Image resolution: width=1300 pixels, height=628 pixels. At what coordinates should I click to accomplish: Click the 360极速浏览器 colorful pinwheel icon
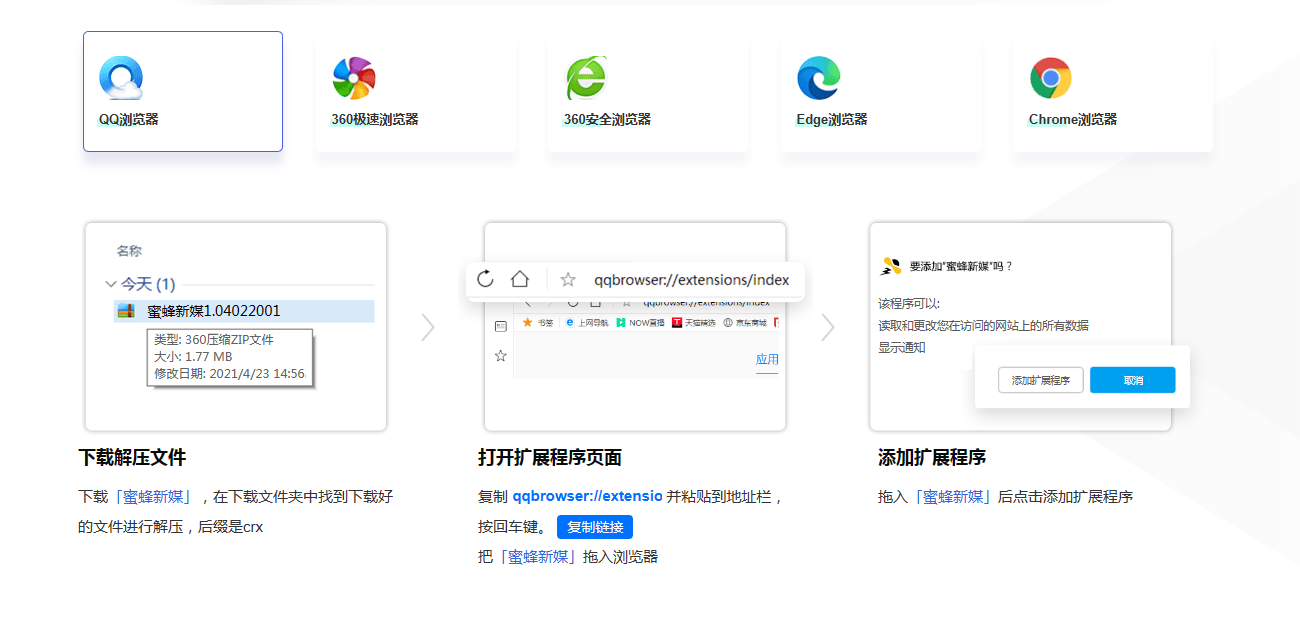point(353,78)
